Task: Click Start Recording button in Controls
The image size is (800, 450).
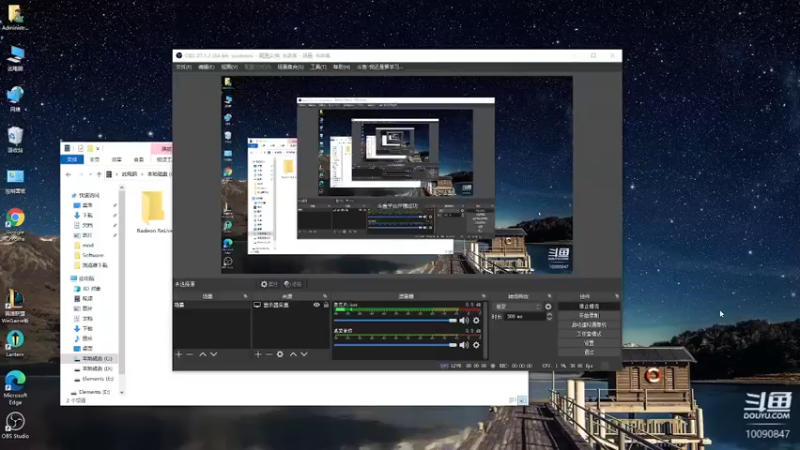Action: [x=589, y=316]
